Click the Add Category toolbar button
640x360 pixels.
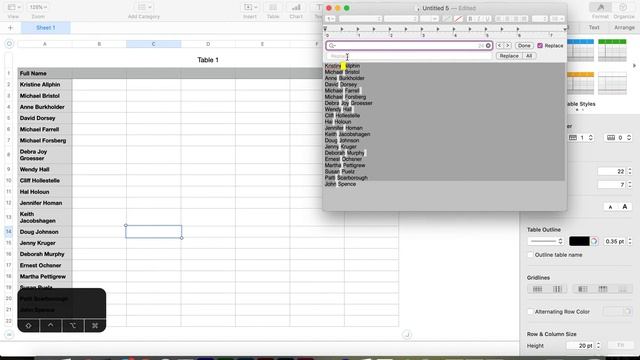[144, 7]
